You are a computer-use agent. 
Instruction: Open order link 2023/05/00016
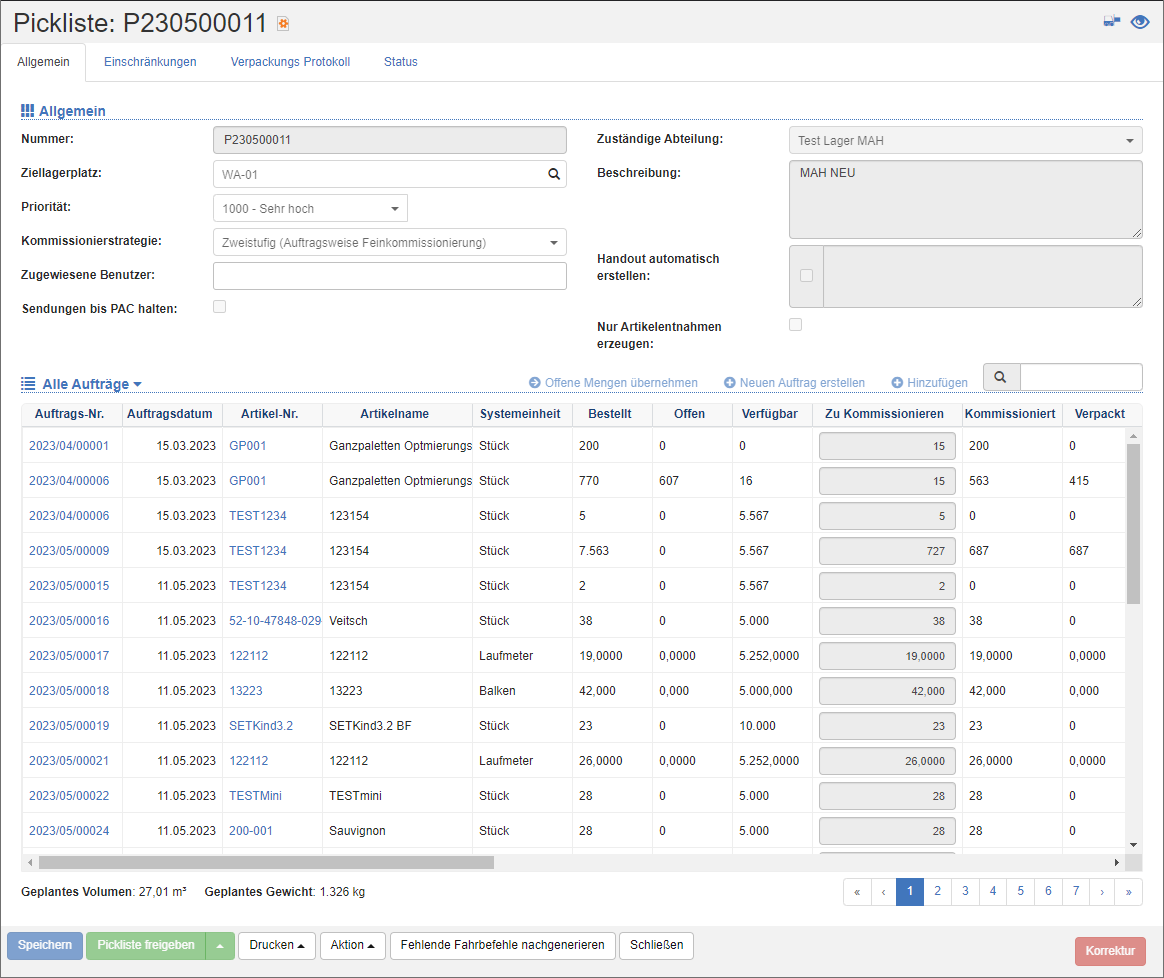click(69, 621)
